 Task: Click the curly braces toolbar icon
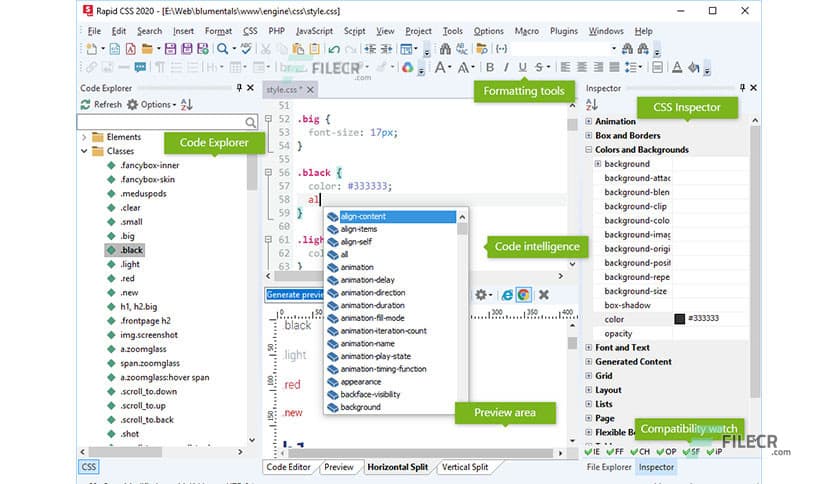click(501, 49)
